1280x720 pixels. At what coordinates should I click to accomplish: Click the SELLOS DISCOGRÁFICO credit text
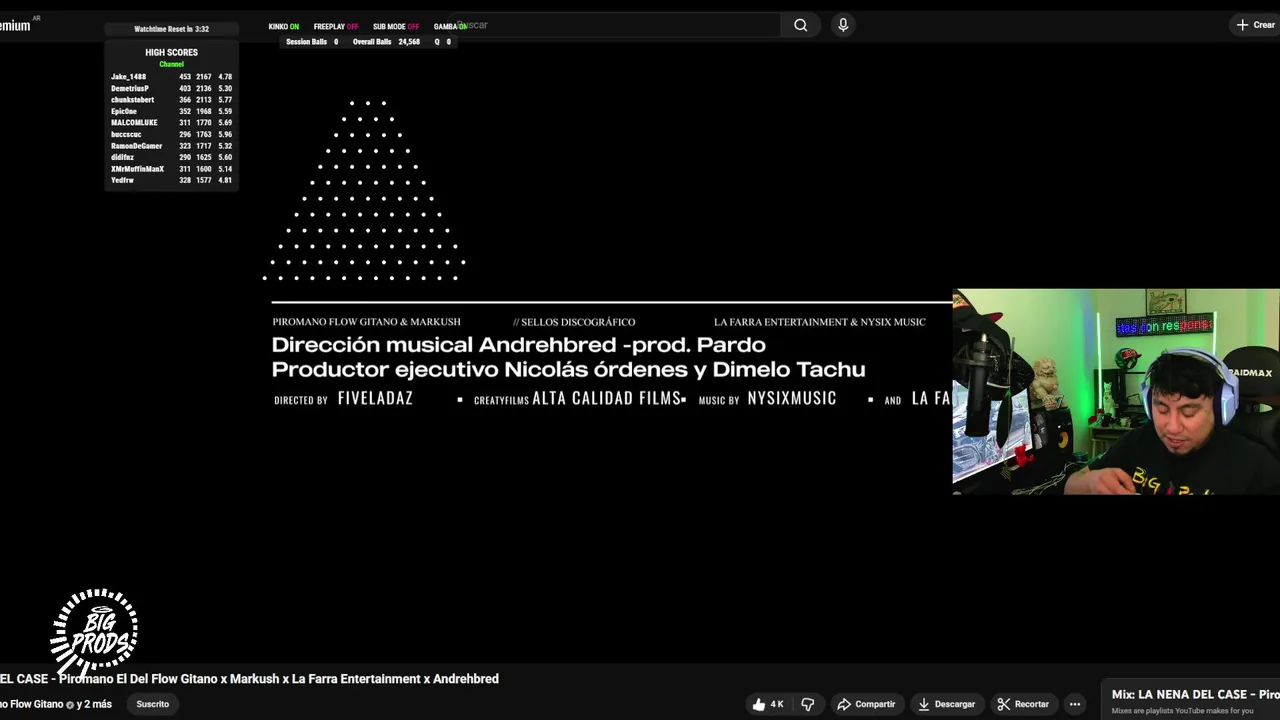coord(574,322)
